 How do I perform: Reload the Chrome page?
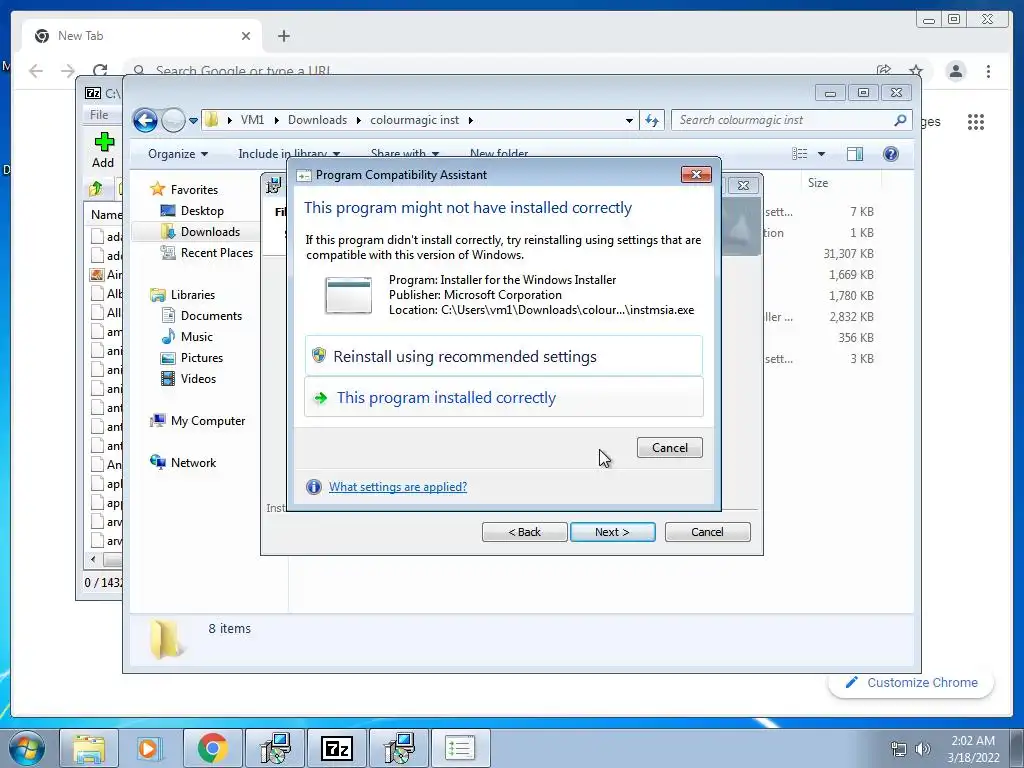pyautogui.click(x=100, y=71)
